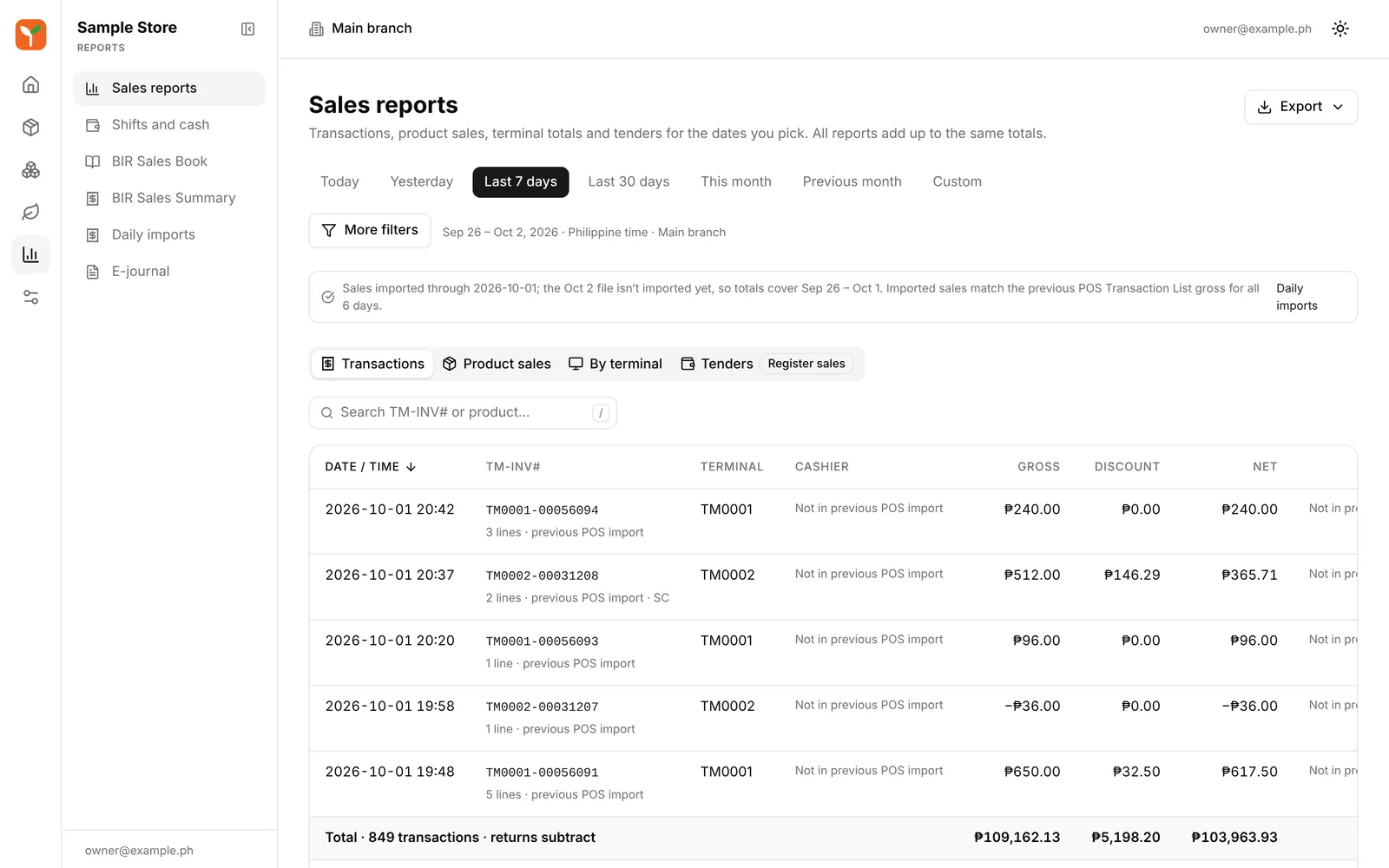1389x868 pixels.
Task: Select the Last 7 days range
Action: pyautogui.click(x=520, y=181)
